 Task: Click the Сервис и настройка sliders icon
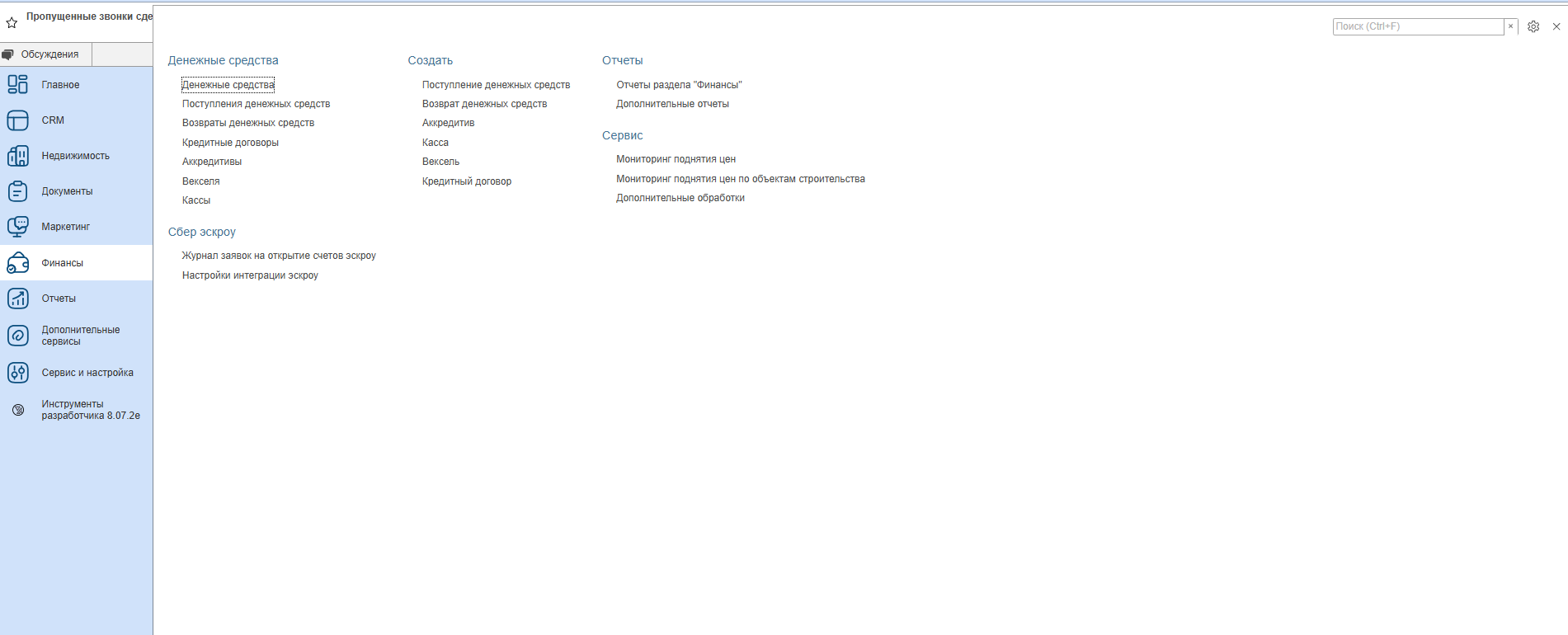pyautogui.click(x=17, y=373)
